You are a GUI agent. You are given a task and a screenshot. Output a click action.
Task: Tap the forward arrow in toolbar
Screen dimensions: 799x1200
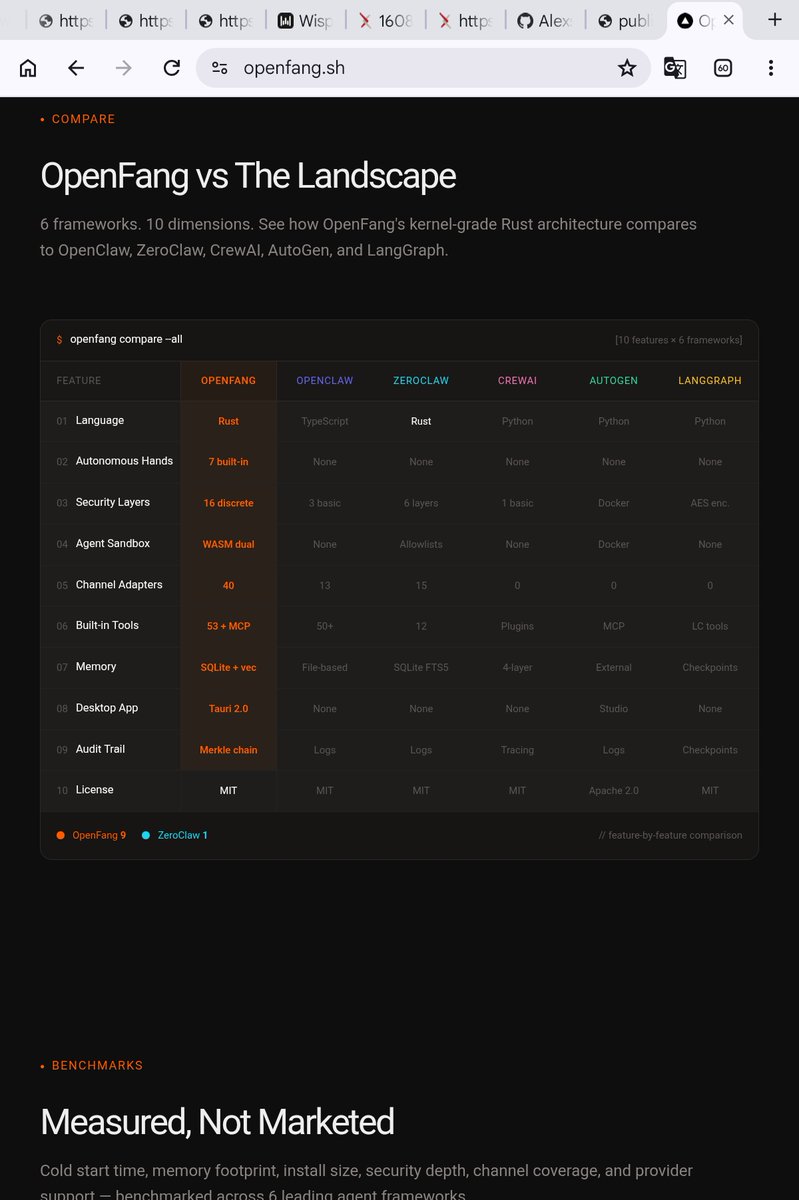[124, 68]
